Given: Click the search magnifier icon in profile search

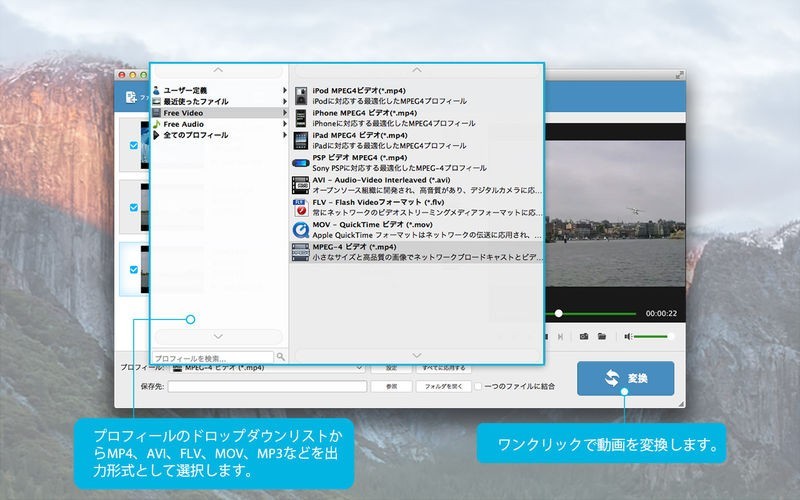Looking at the screenshot, I should (x=280, y=357).
